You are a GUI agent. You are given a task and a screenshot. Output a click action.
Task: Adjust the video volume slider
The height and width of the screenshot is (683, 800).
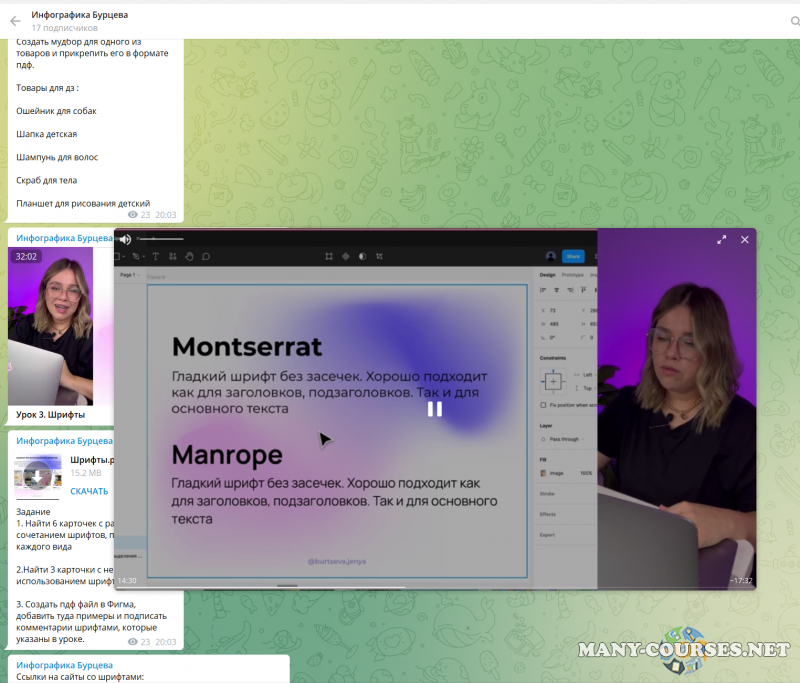coord(160,239)
